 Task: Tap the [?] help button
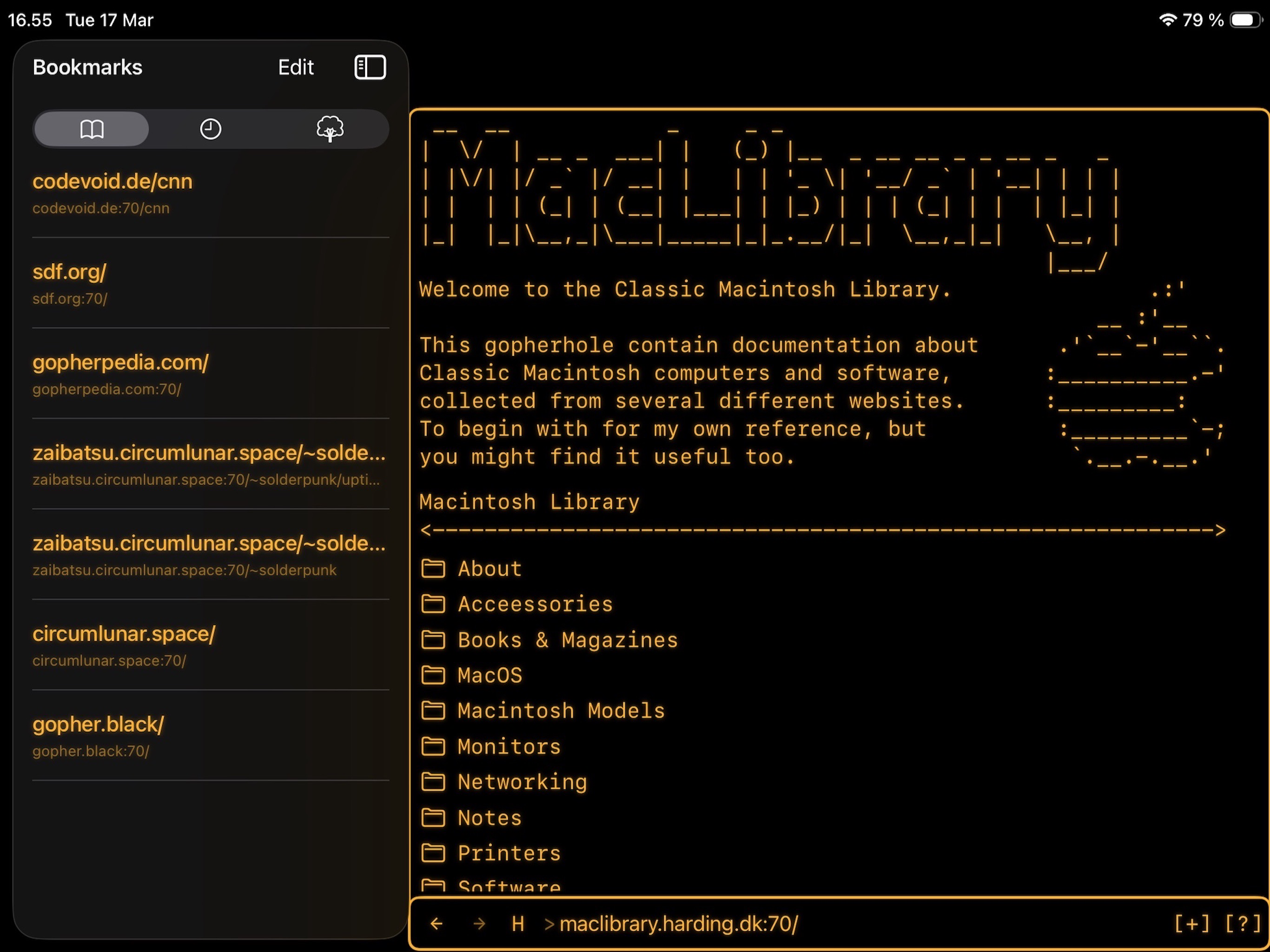coord(1243,924)
